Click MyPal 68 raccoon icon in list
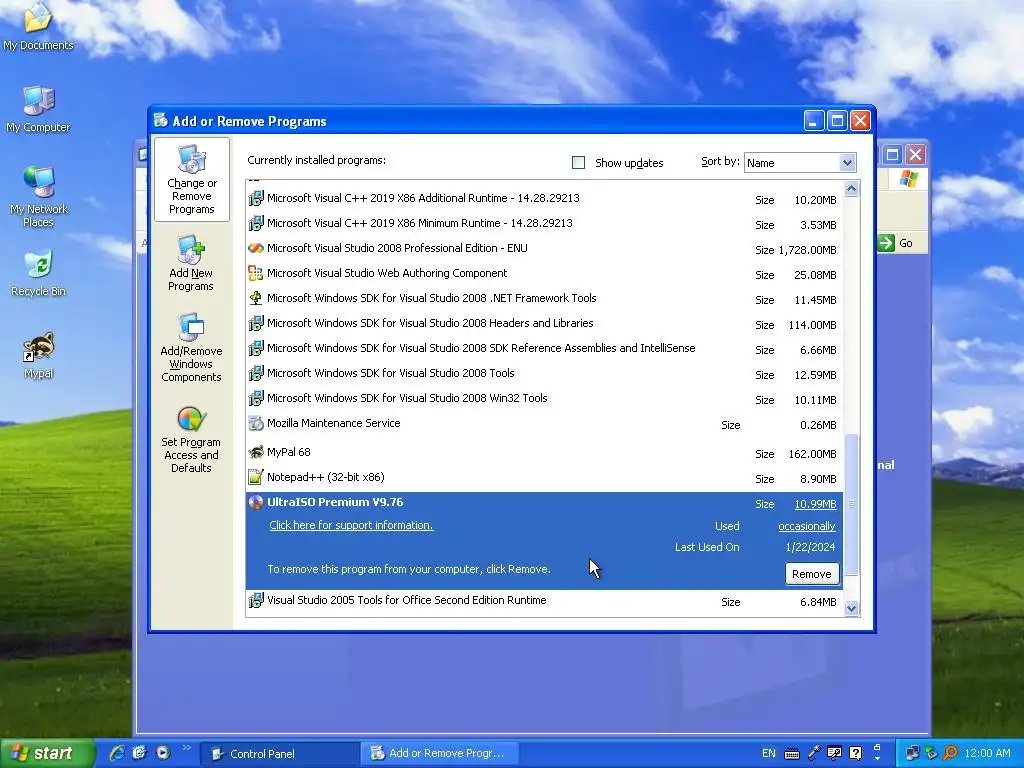Image resolution: width=1024 pixels, height=768 pixels. (x=256, y=452)
